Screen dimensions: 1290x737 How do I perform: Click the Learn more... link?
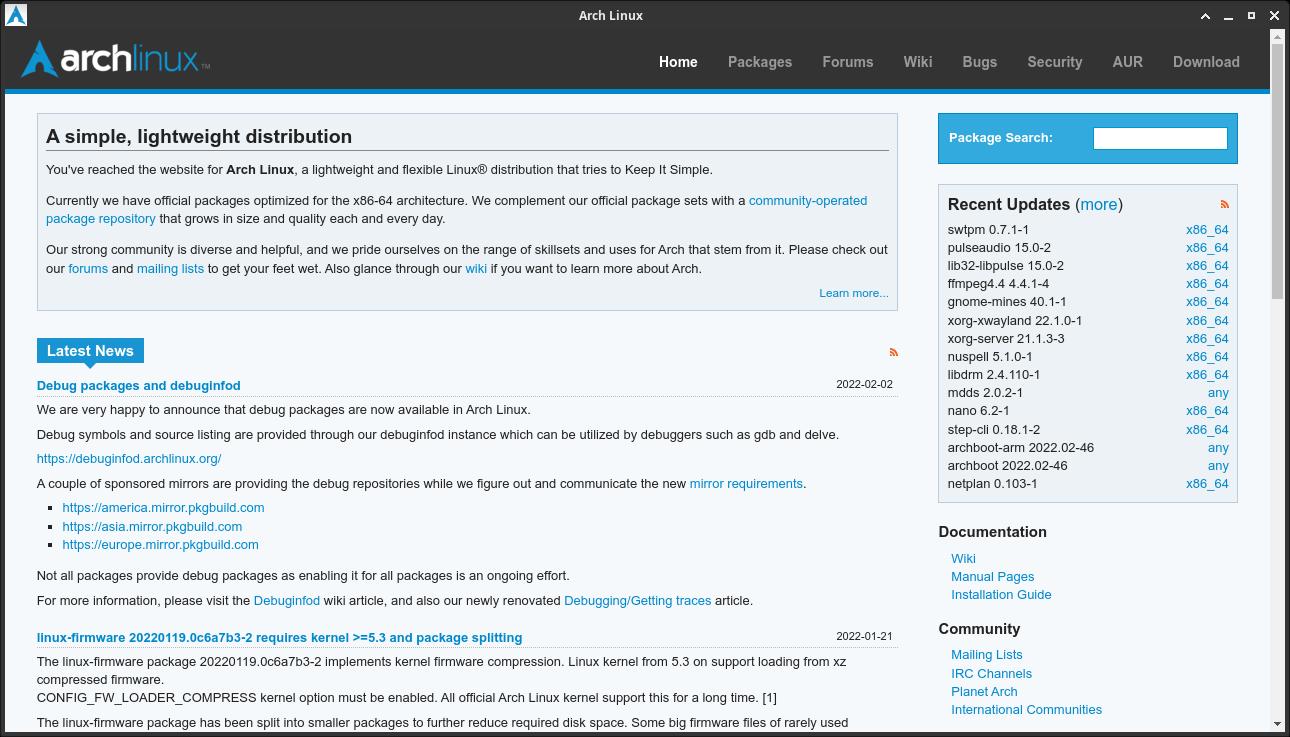click(x=854, y=293)
